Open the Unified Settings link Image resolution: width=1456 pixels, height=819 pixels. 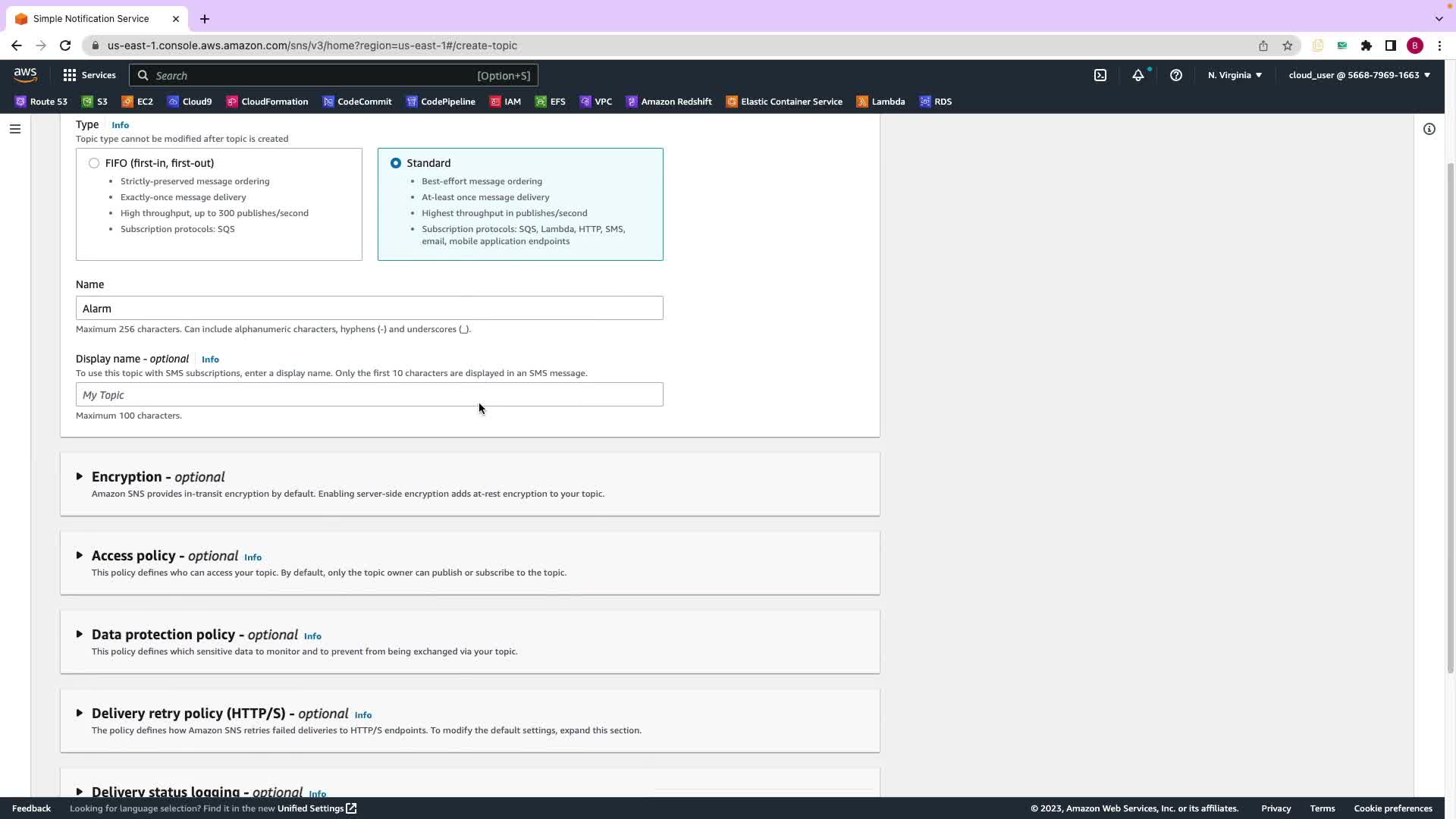316,808
